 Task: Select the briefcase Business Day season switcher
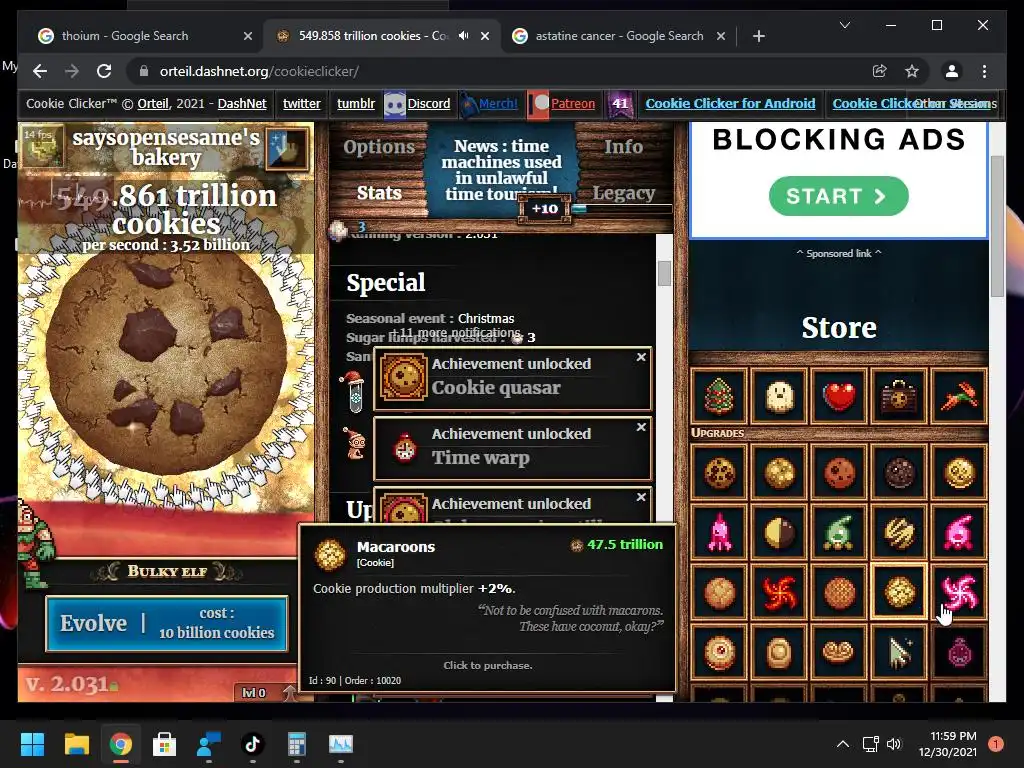click(x=899, y=396)
